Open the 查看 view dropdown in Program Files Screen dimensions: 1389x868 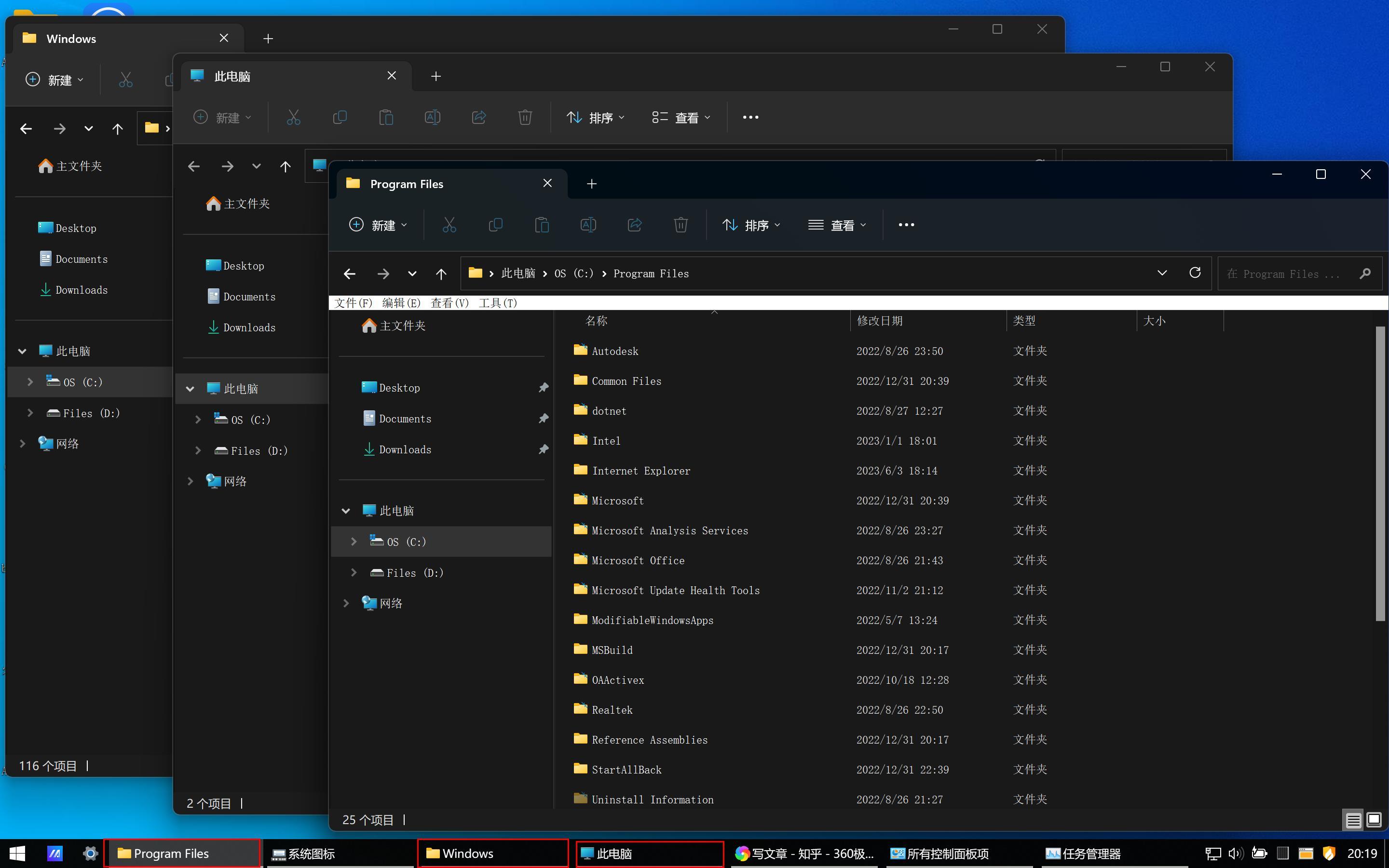[837, 225]
